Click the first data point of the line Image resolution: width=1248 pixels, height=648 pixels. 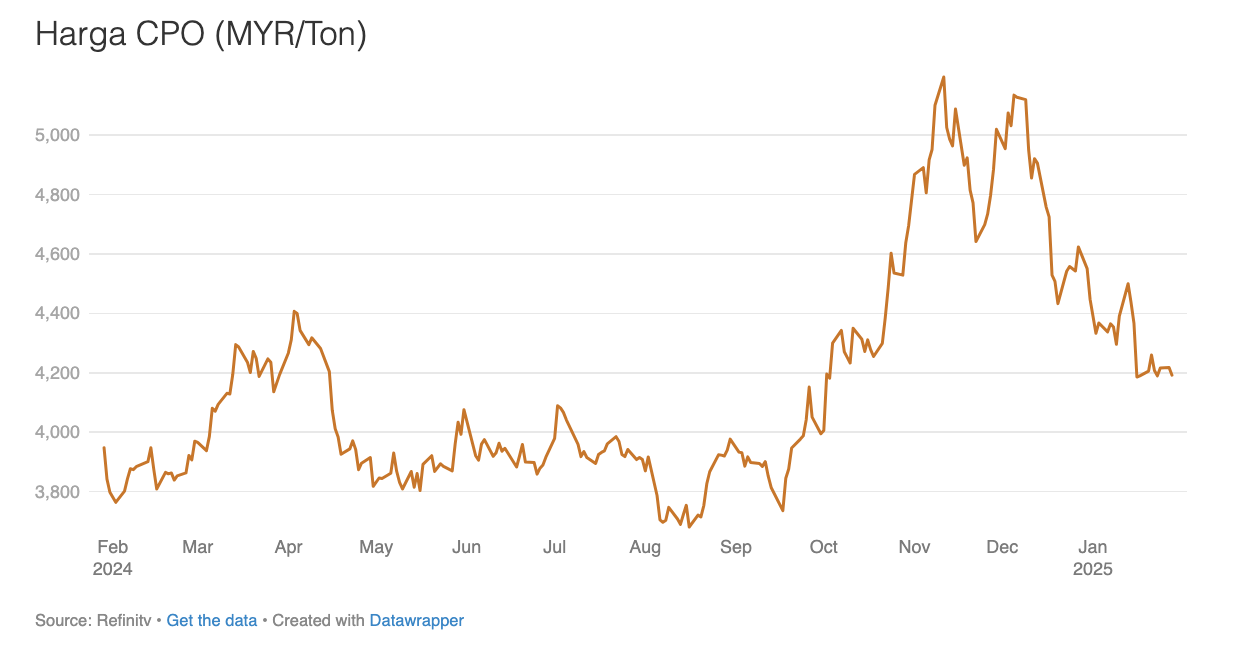point(104,448)
